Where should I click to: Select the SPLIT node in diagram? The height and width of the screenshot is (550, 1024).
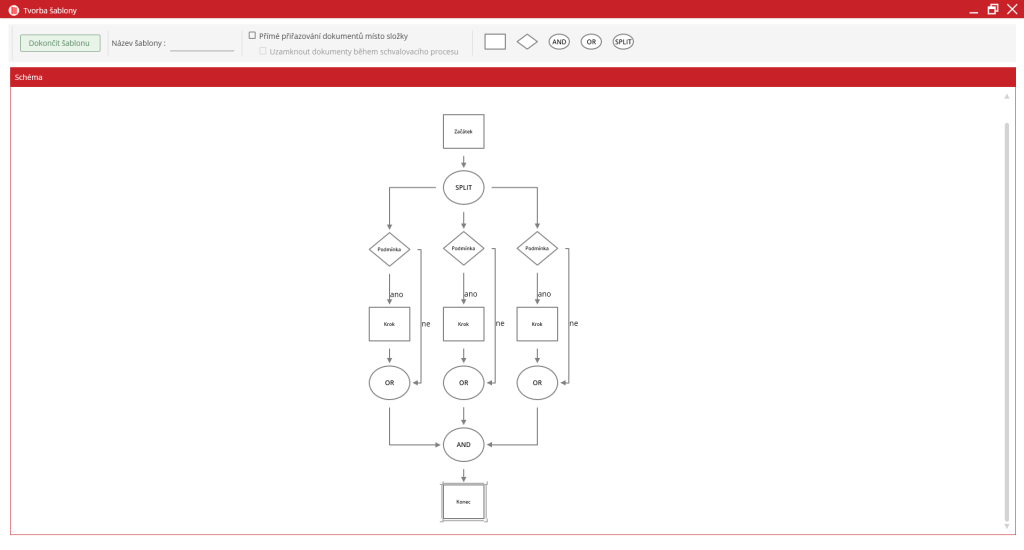[x=463, y=188]
